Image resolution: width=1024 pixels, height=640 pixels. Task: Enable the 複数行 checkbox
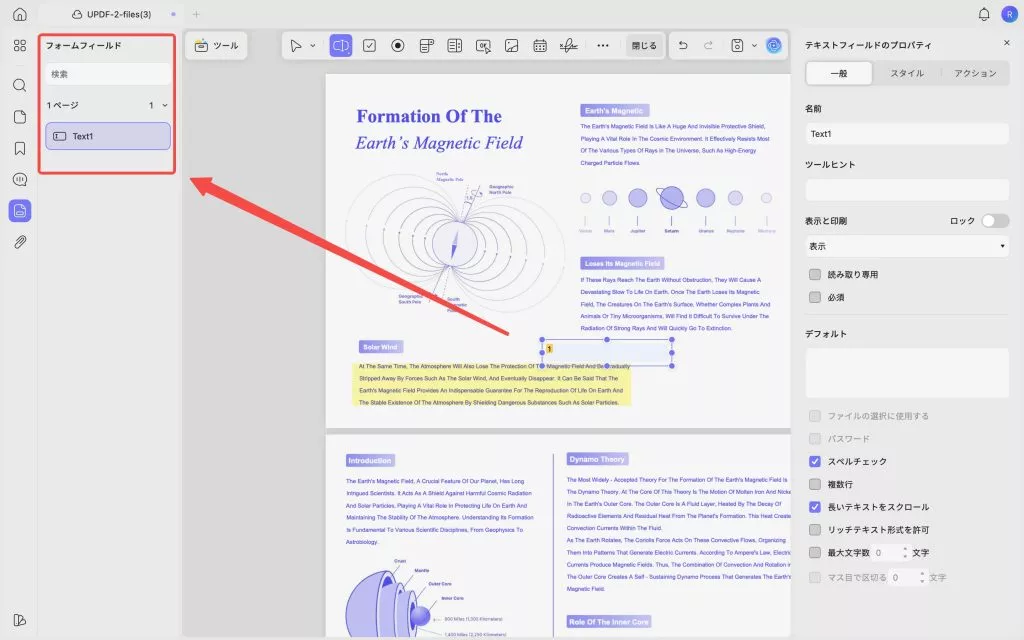[x=815, y=484]
